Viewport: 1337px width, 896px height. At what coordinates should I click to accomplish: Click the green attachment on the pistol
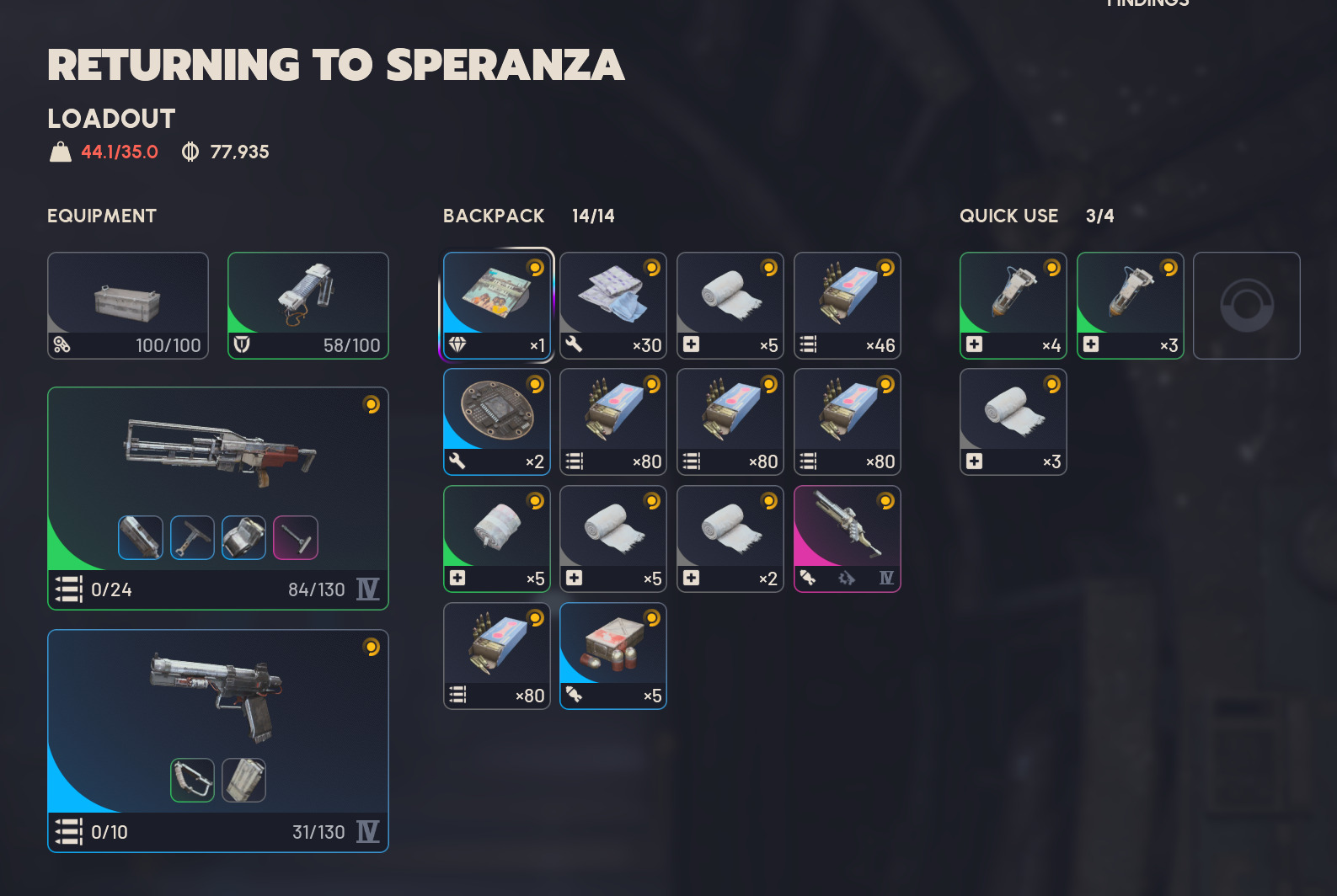click(x=193, y=780)
